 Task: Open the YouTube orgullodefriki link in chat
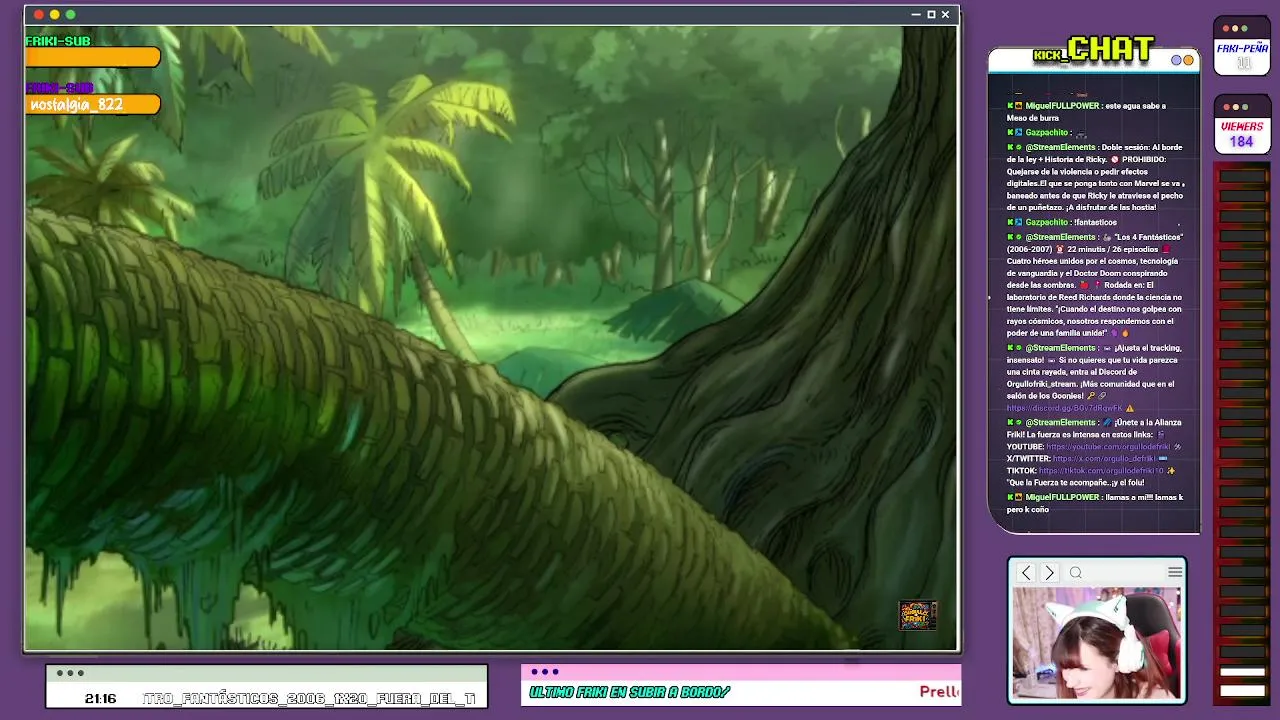[x=1108, y=447]
